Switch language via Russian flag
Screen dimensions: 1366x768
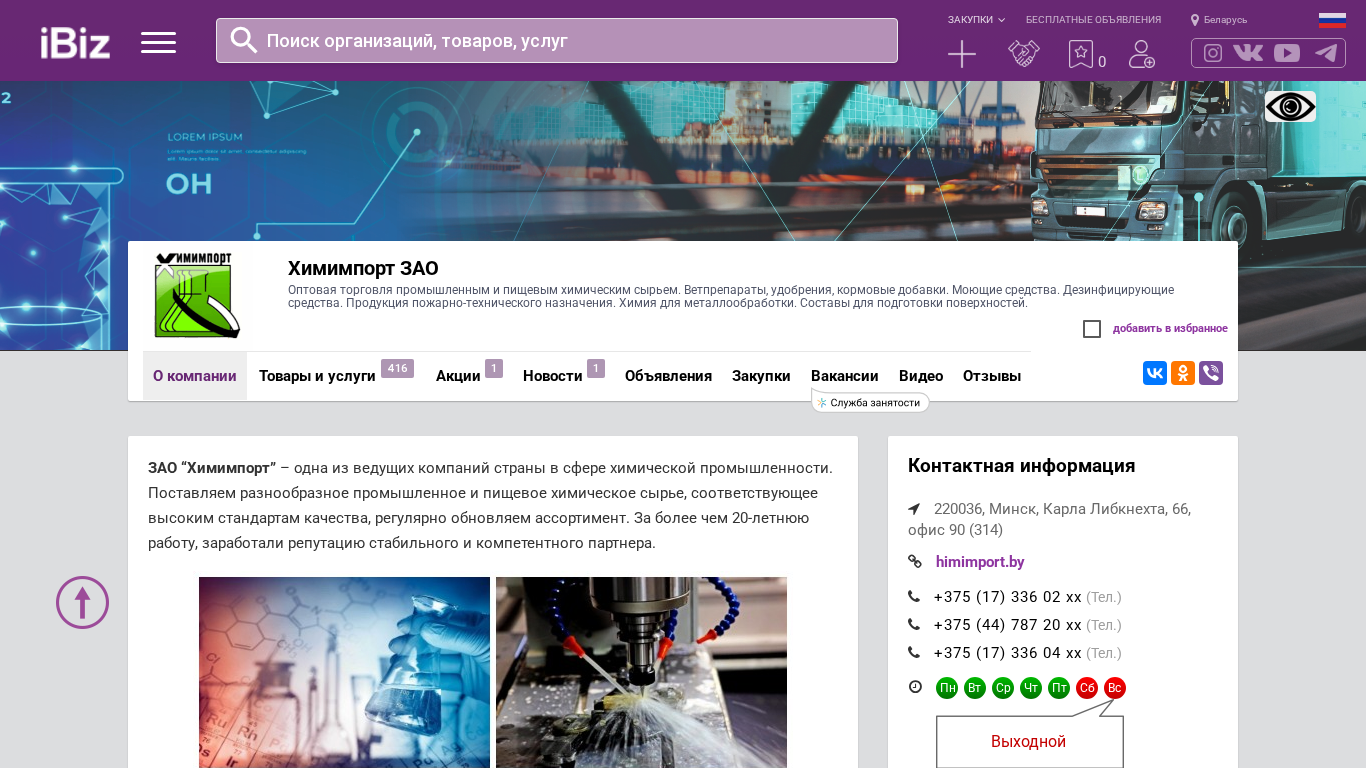[1332, 20]
